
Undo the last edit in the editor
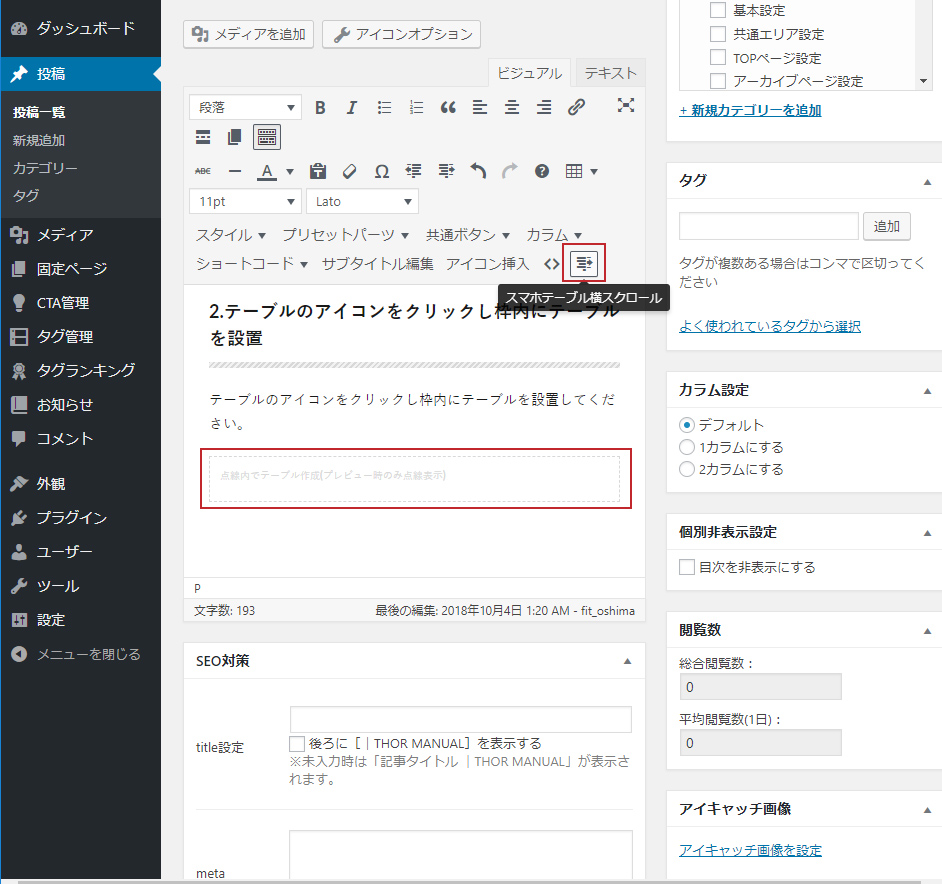click(478, 171)
